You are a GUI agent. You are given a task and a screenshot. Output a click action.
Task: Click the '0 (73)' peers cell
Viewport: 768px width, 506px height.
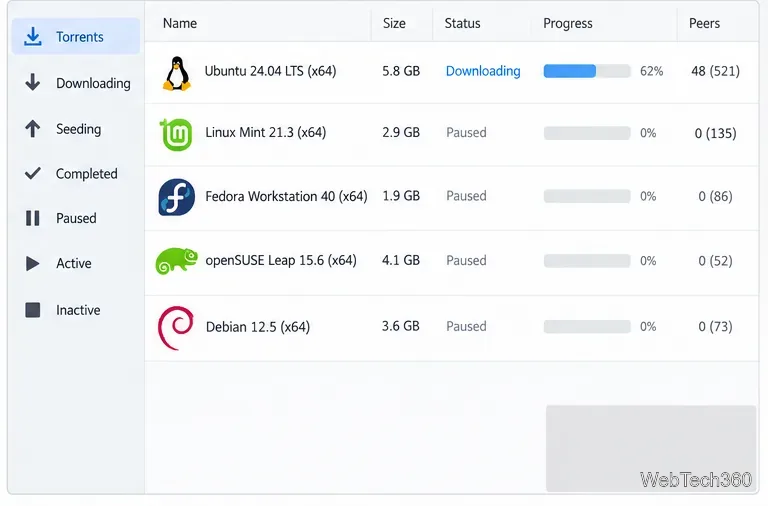[716, 327]
